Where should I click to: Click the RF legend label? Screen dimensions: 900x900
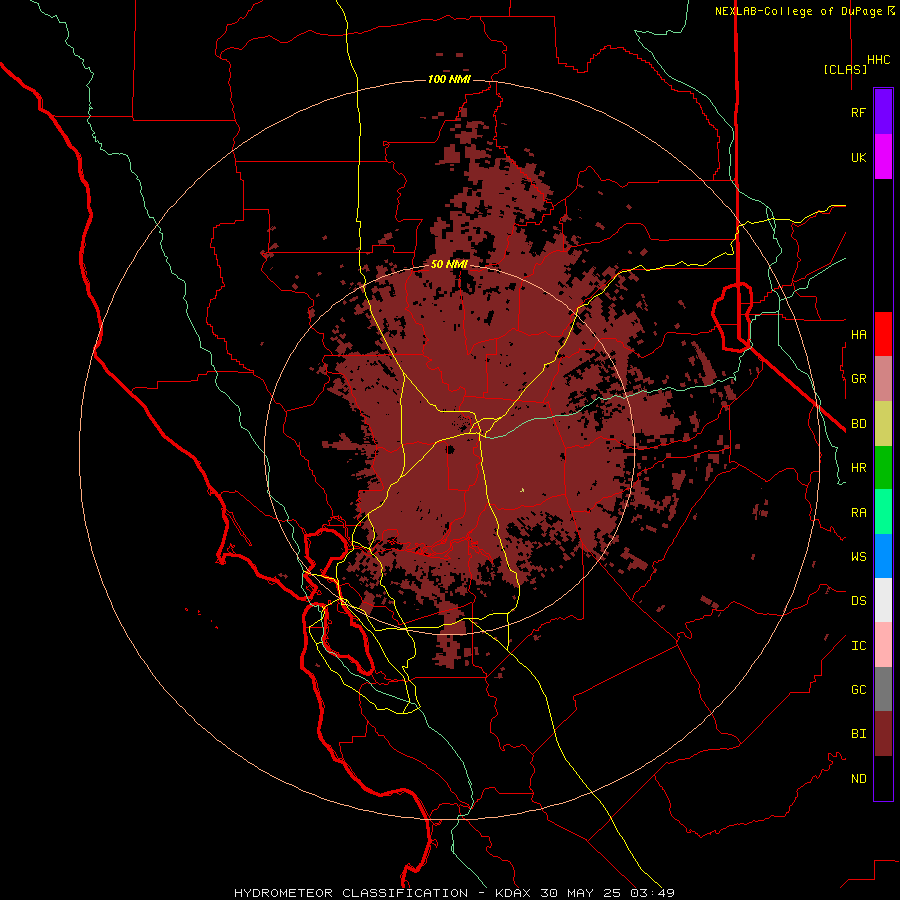(x=859, y=112)
